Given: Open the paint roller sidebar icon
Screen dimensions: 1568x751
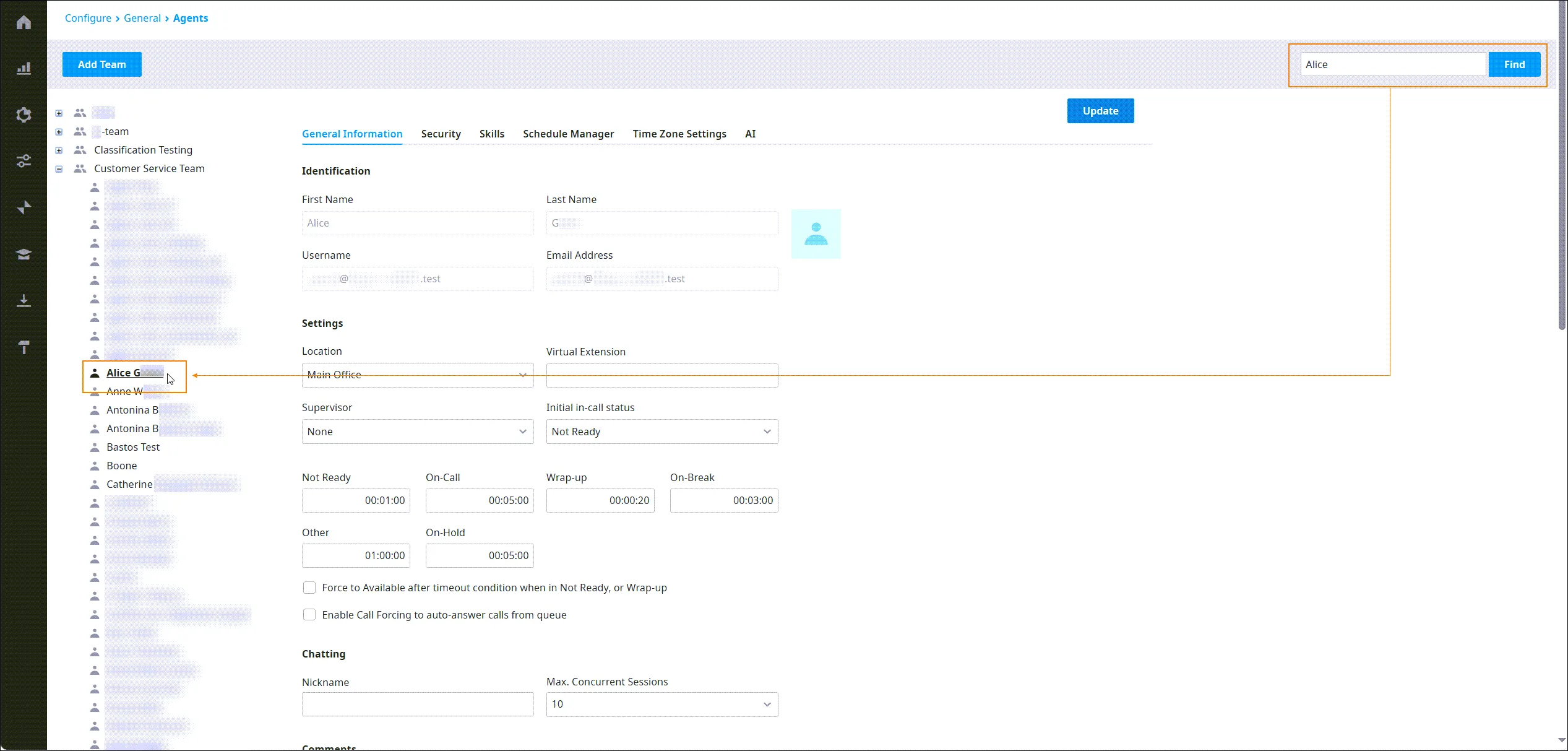Looking at the screenshot, I should (24, 347).
